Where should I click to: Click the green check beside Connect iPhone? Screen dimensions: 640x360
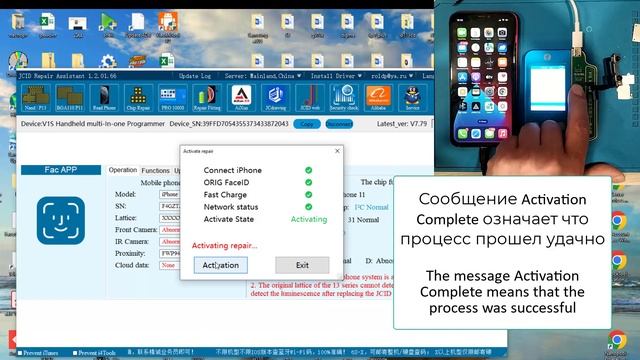coord(309,170)
